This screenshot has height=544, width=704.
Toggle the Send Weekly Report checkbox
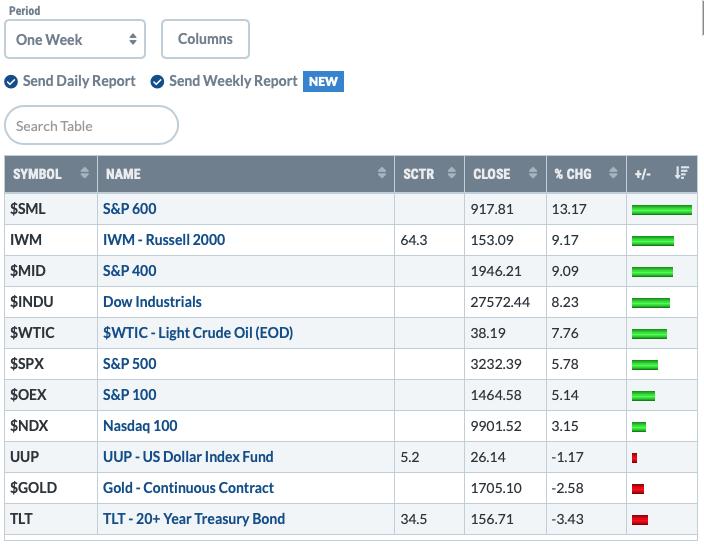point(157,82)
